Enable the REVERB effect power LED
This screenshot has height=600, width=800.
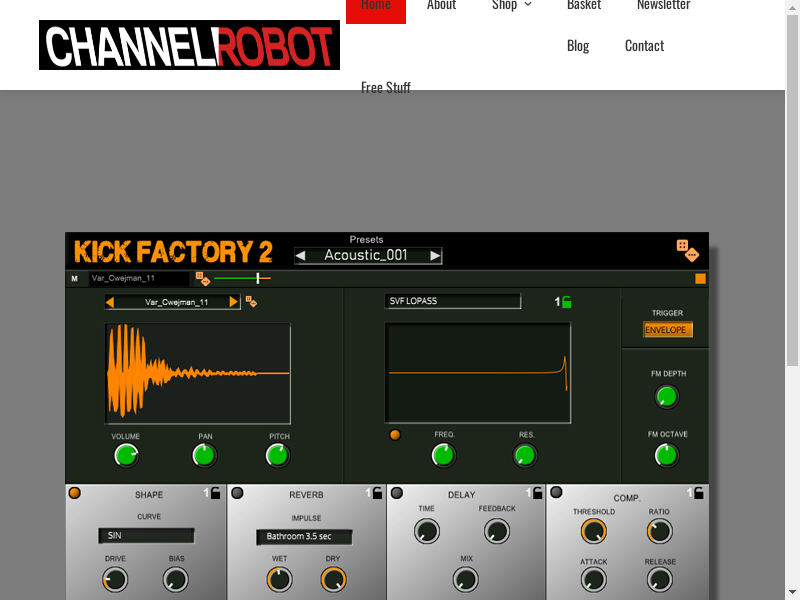pos(237,493)
